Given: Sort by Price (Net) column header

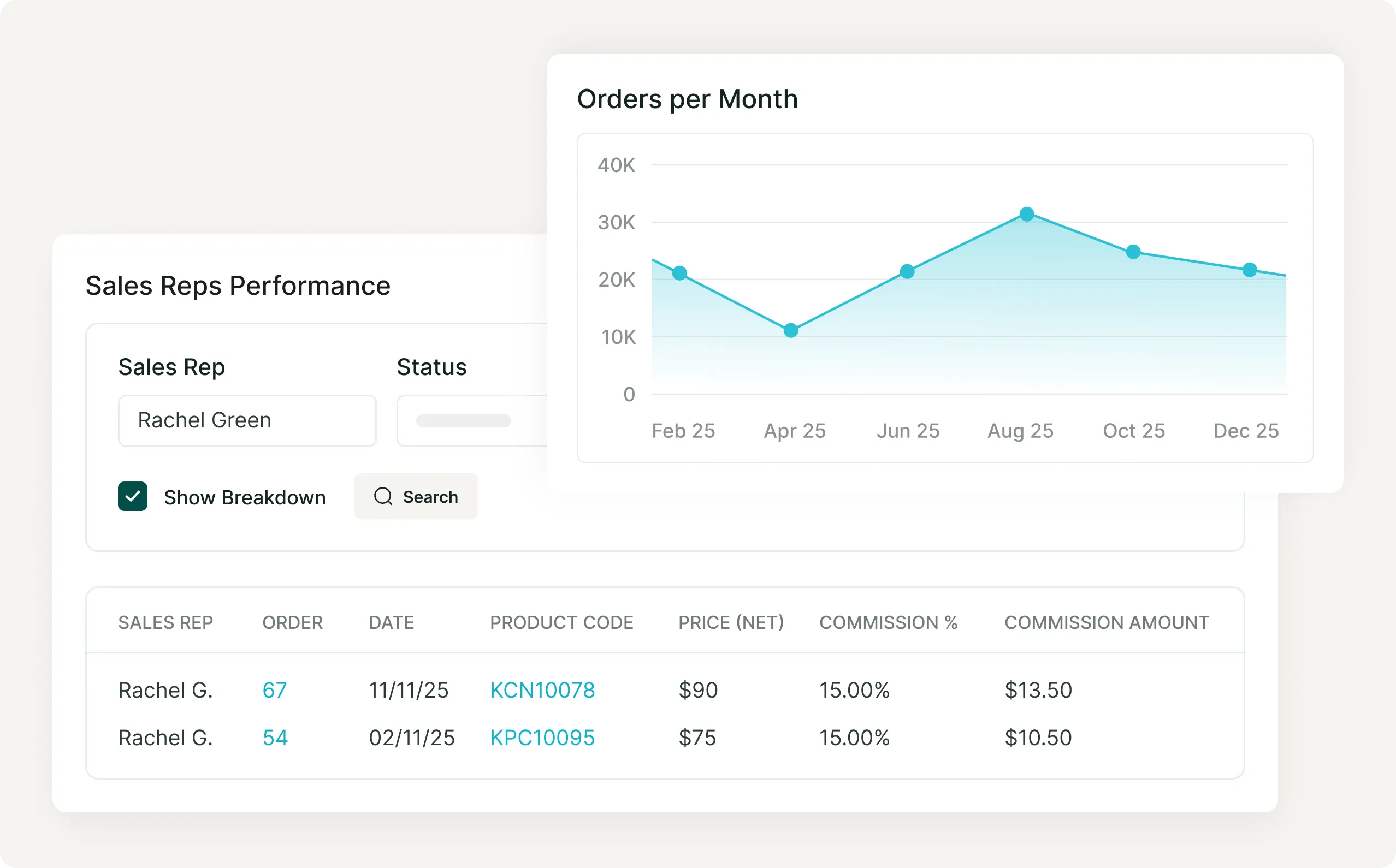Looking at the screenshot, I should pos(730,622).
